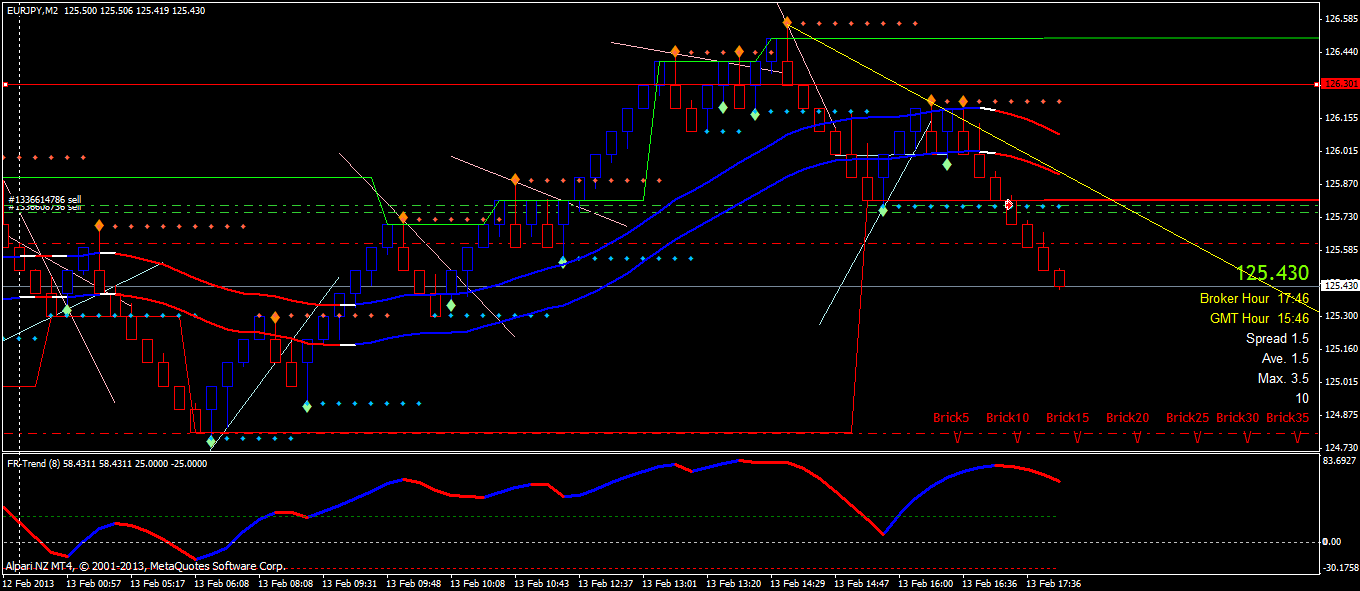Click the current price tag 125.430 on axis

[x=1340, y=286]
